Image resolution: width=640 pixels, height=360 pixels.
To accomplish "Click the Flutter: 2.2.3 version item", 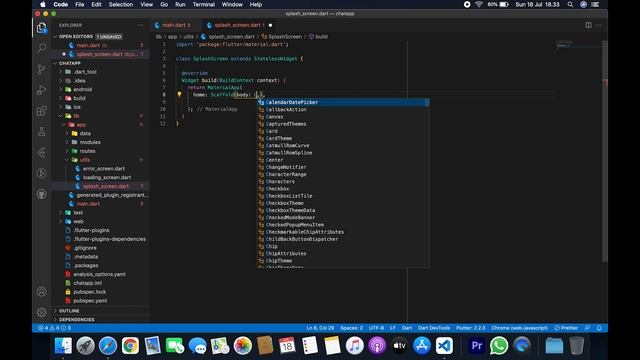I will [471, 328].
